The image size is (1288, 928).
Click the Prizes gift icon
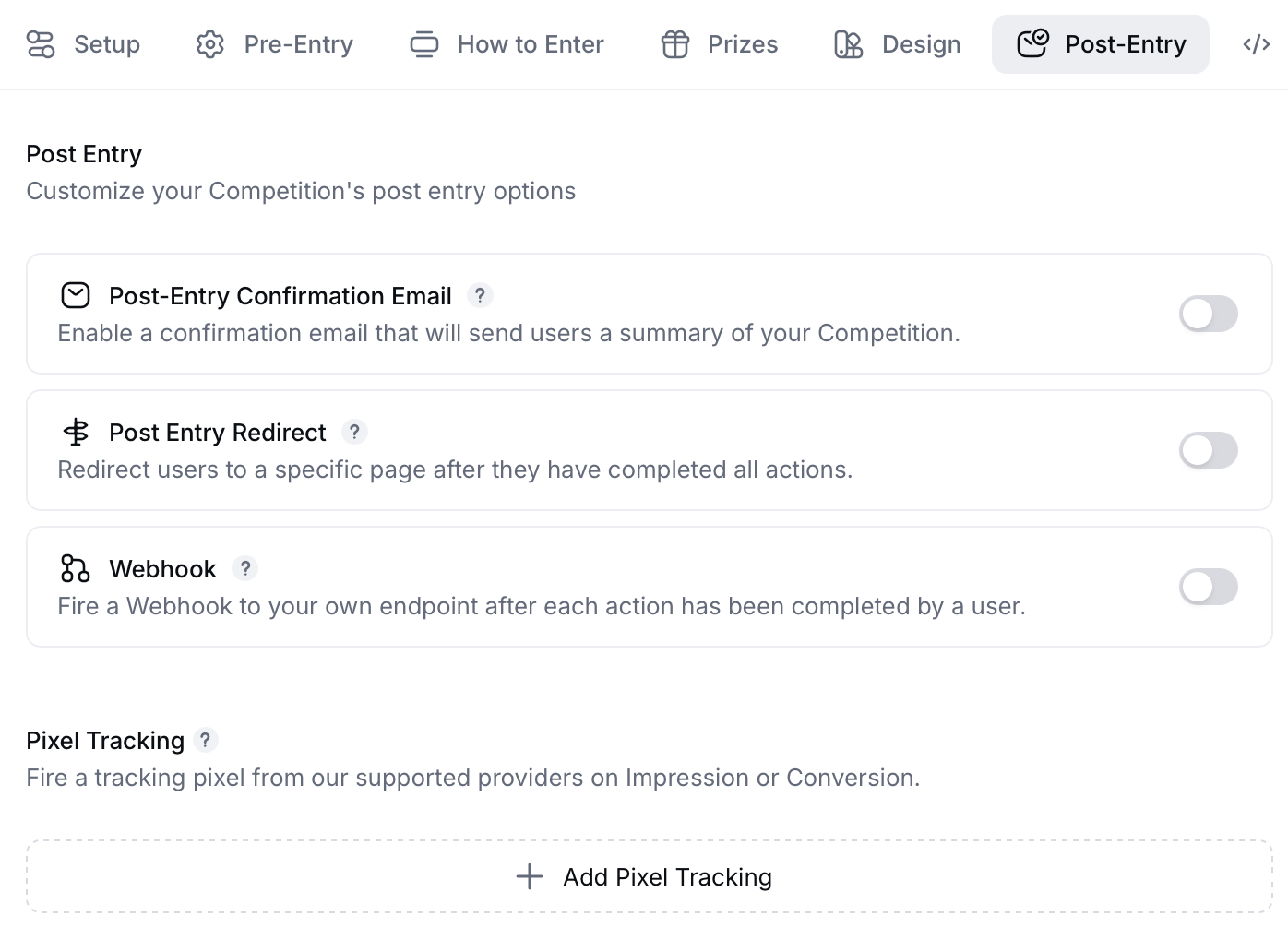pos(674,44)
